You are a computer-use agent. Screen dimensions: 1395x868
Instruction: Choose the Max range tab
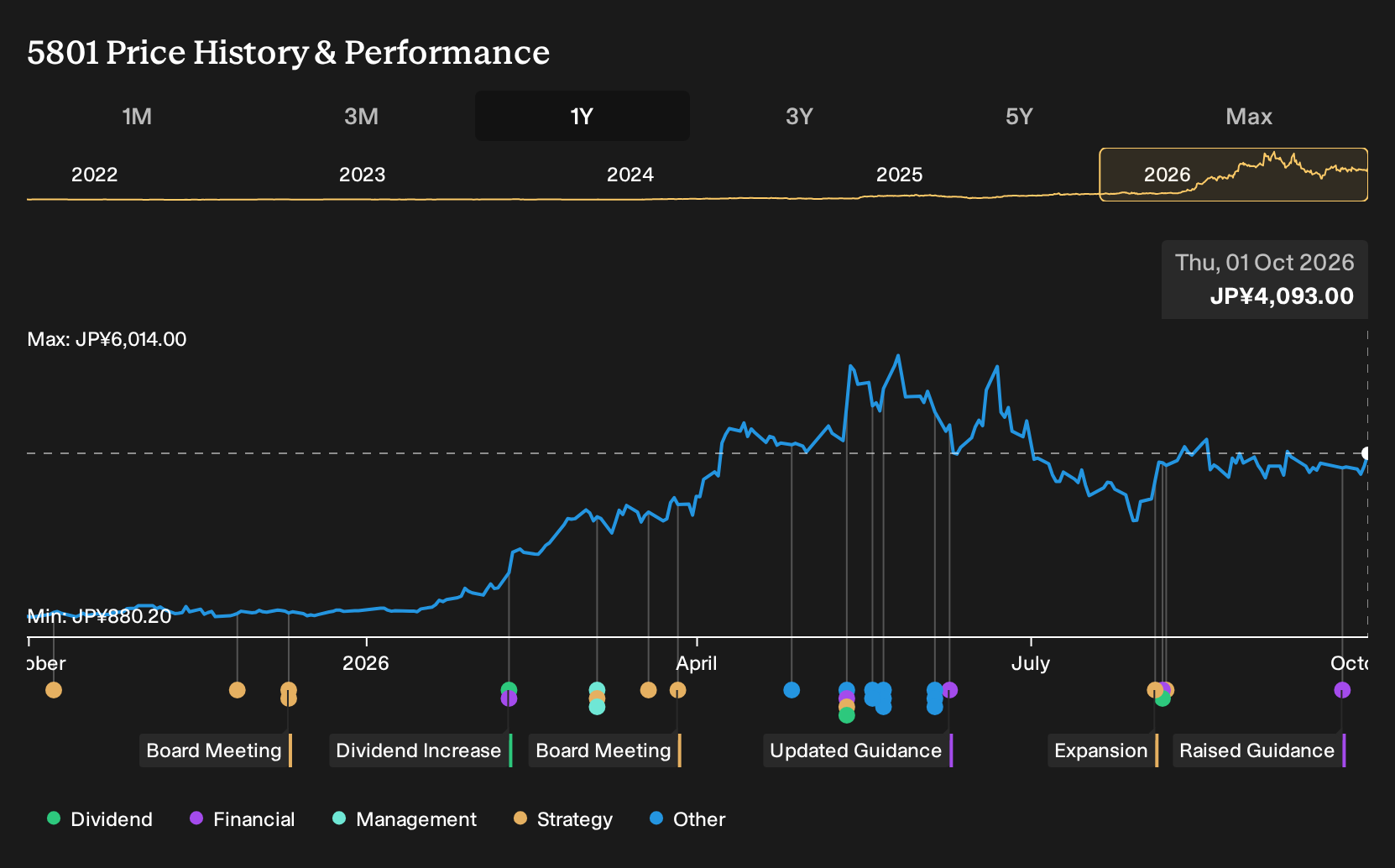(1249, 116)
